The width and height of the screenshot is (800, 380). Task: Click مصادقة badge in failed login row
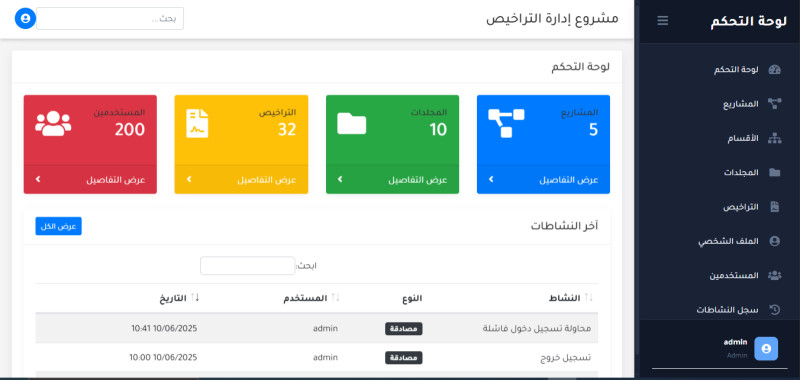pos(404,329)
